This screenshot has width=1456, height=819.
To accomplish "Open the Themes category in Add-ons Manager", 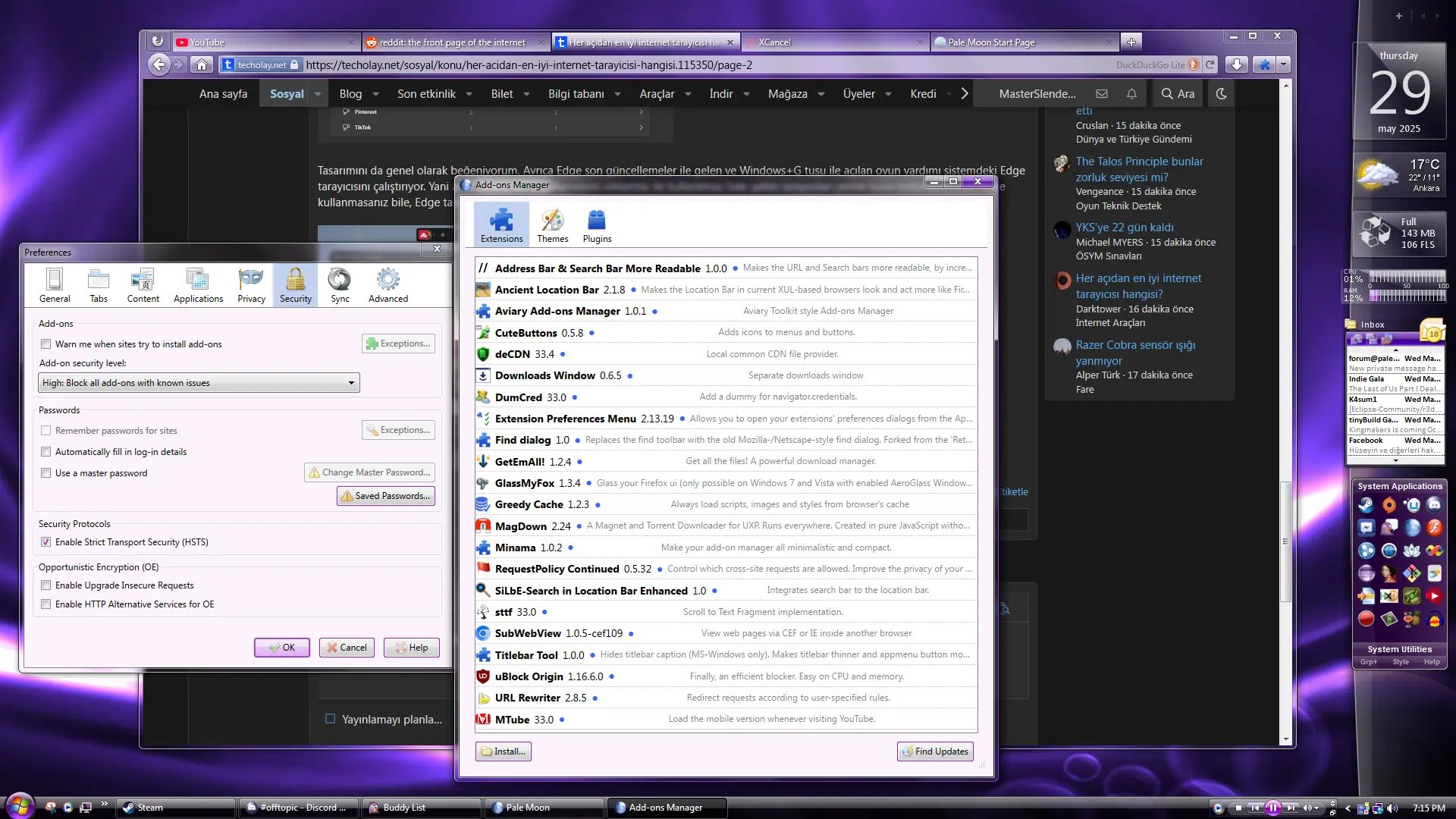I will pyautogui.click(x=552, y=224).
